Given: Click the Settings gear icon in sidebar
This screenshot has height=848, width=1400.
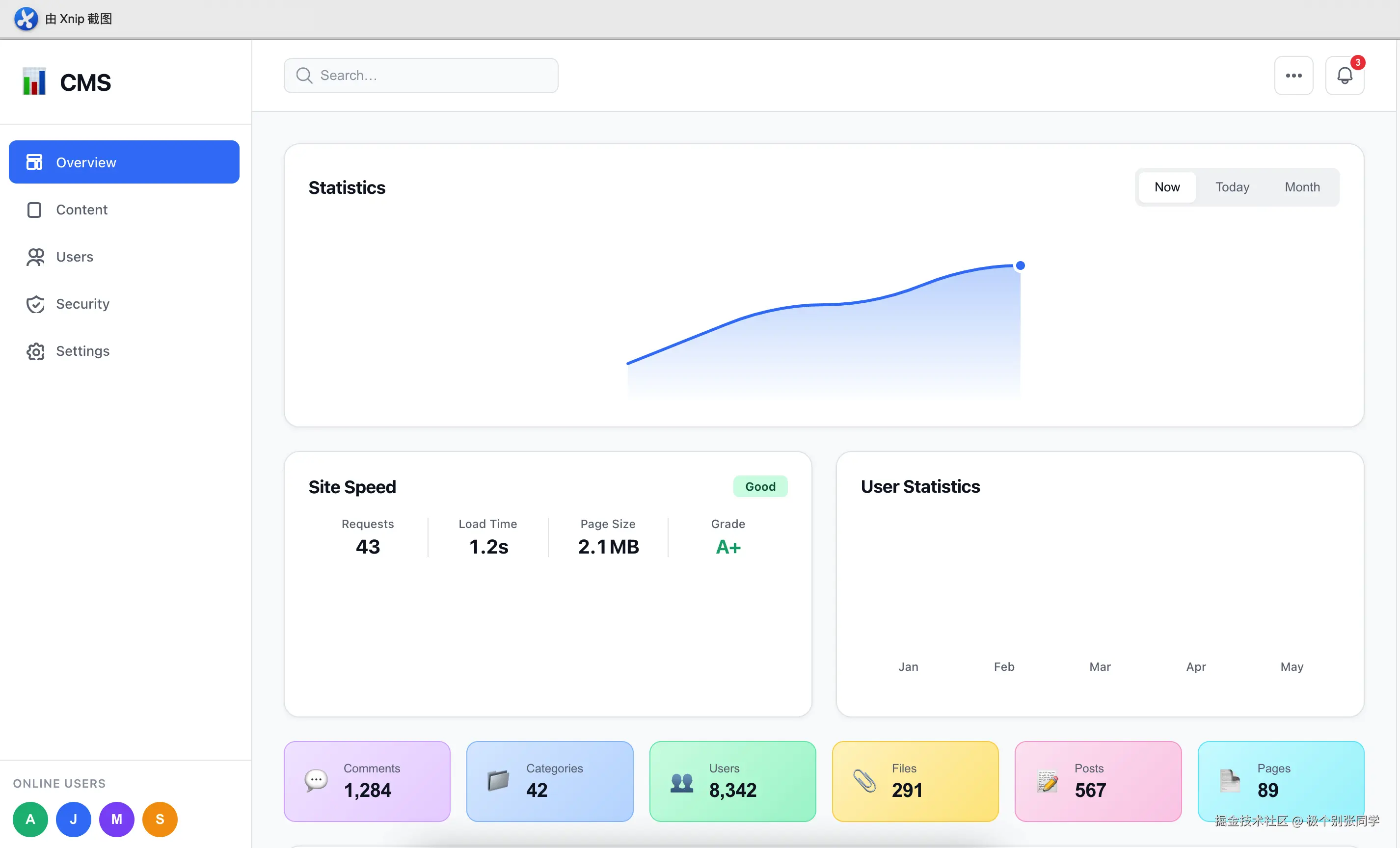Looking at the screenshot, I should click(35, 351).
